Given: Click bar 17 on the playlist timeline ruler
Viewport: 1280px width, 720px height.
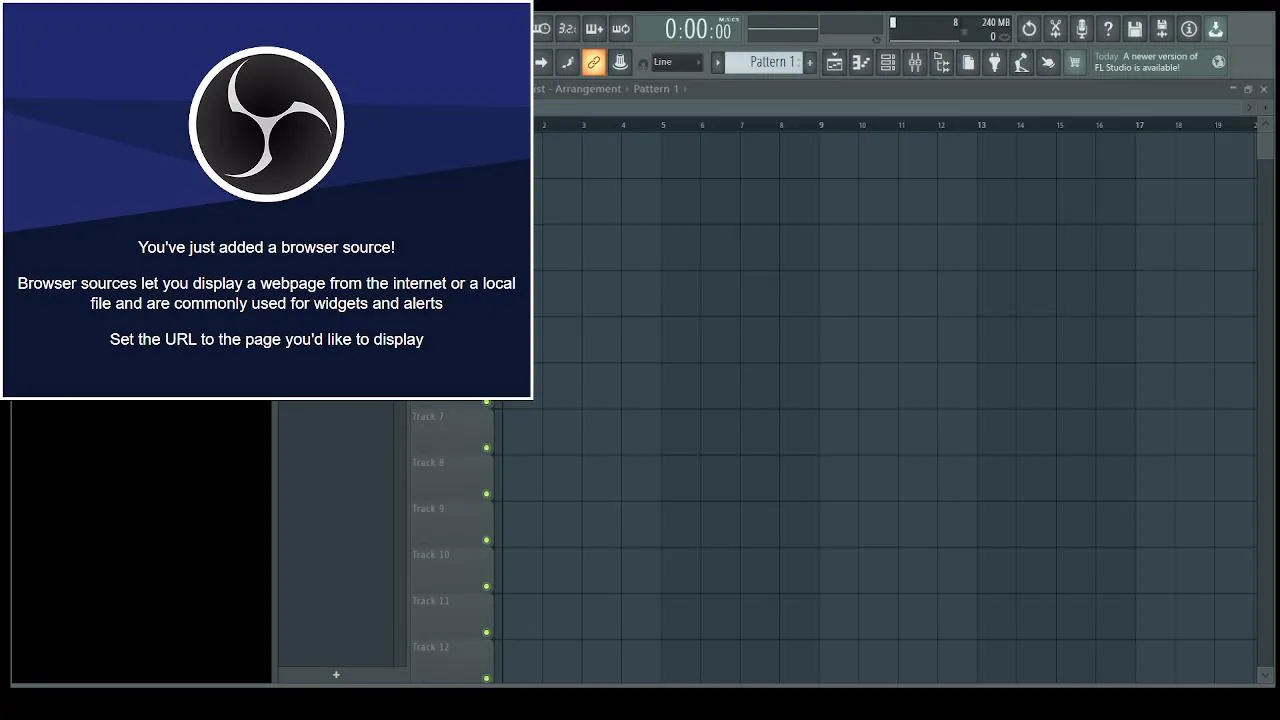Looking at the screenshot, I should [1139, 125].
